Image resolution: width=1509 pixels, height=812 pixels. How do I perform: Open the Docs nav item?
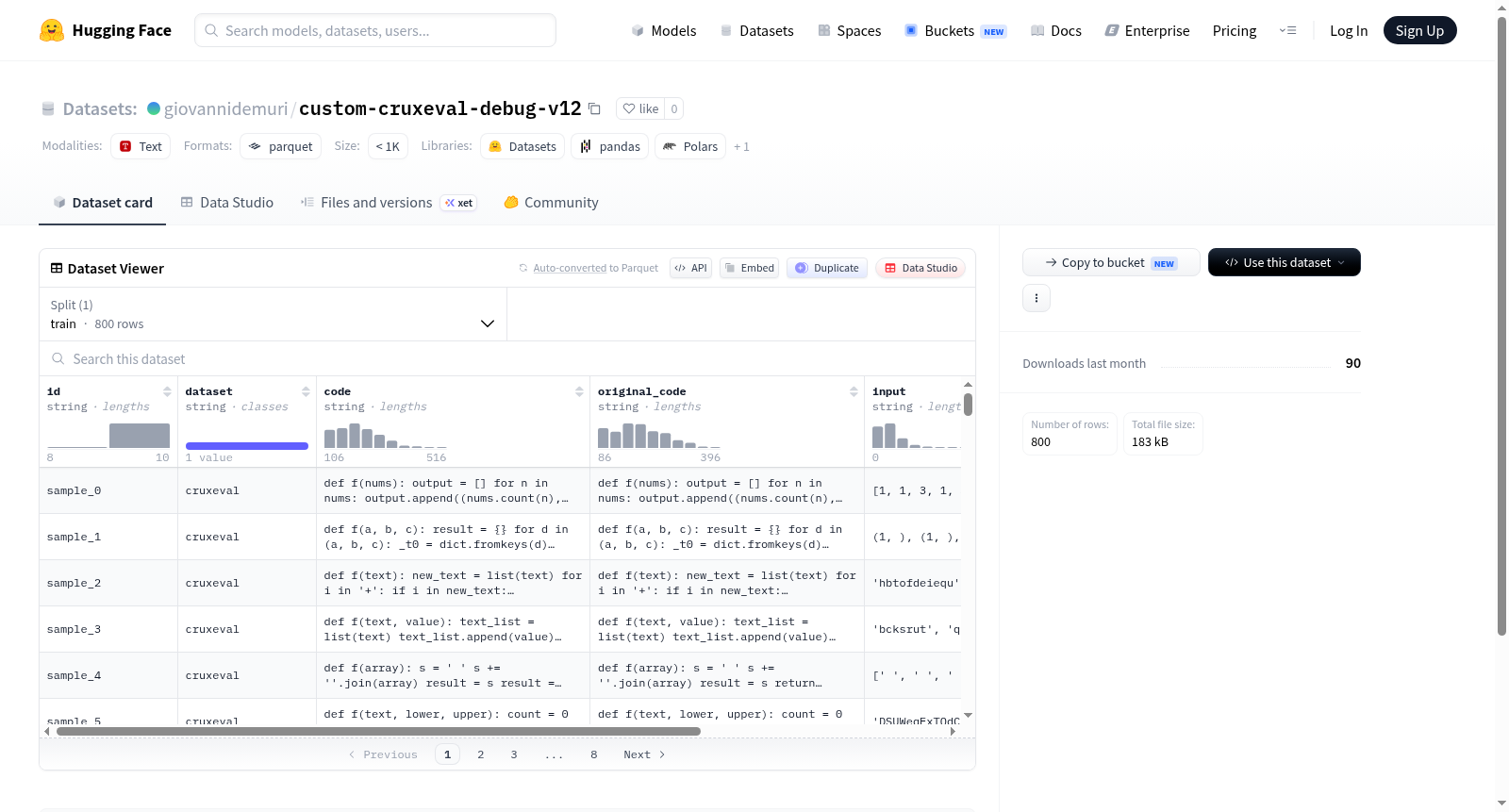click(1056, 30)
